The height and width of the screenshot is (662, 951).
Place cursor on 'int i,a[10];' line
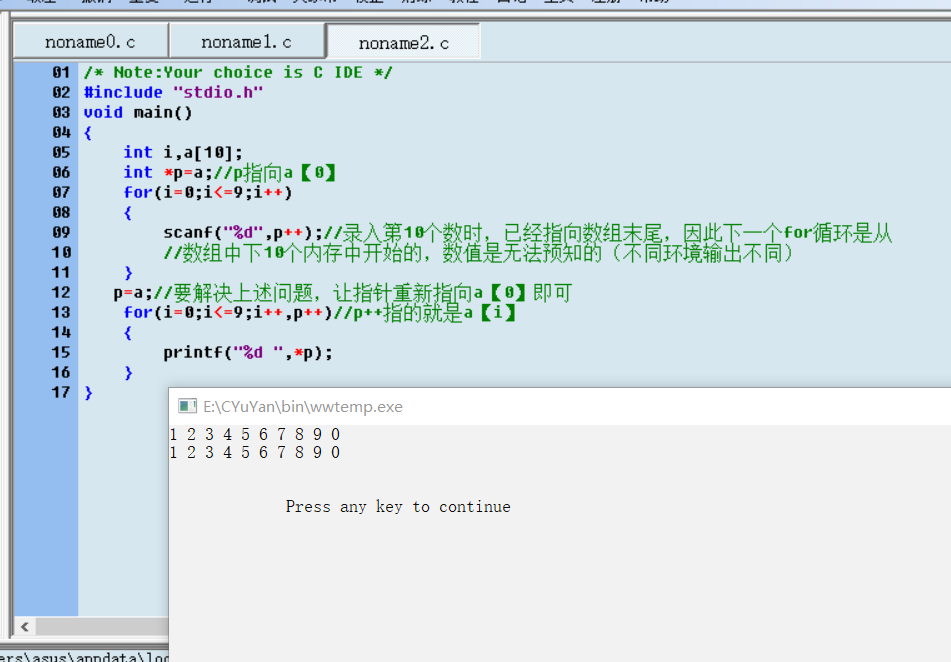[183, 152]
